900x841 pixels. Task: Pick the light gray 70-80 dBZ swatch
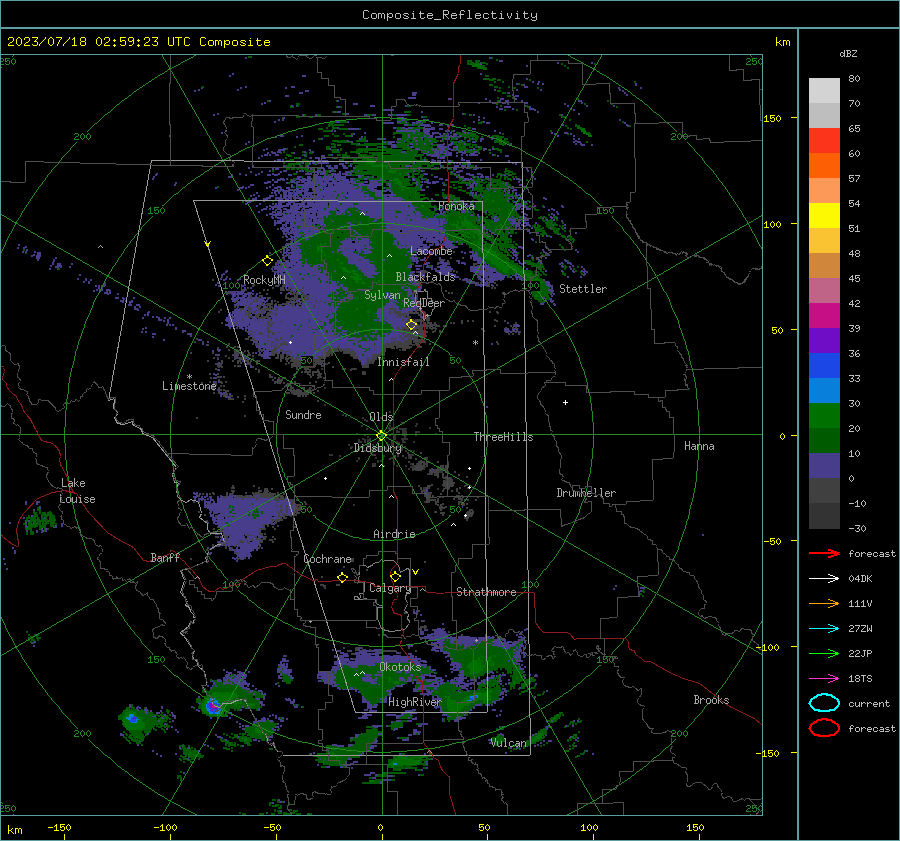[824, 91]
